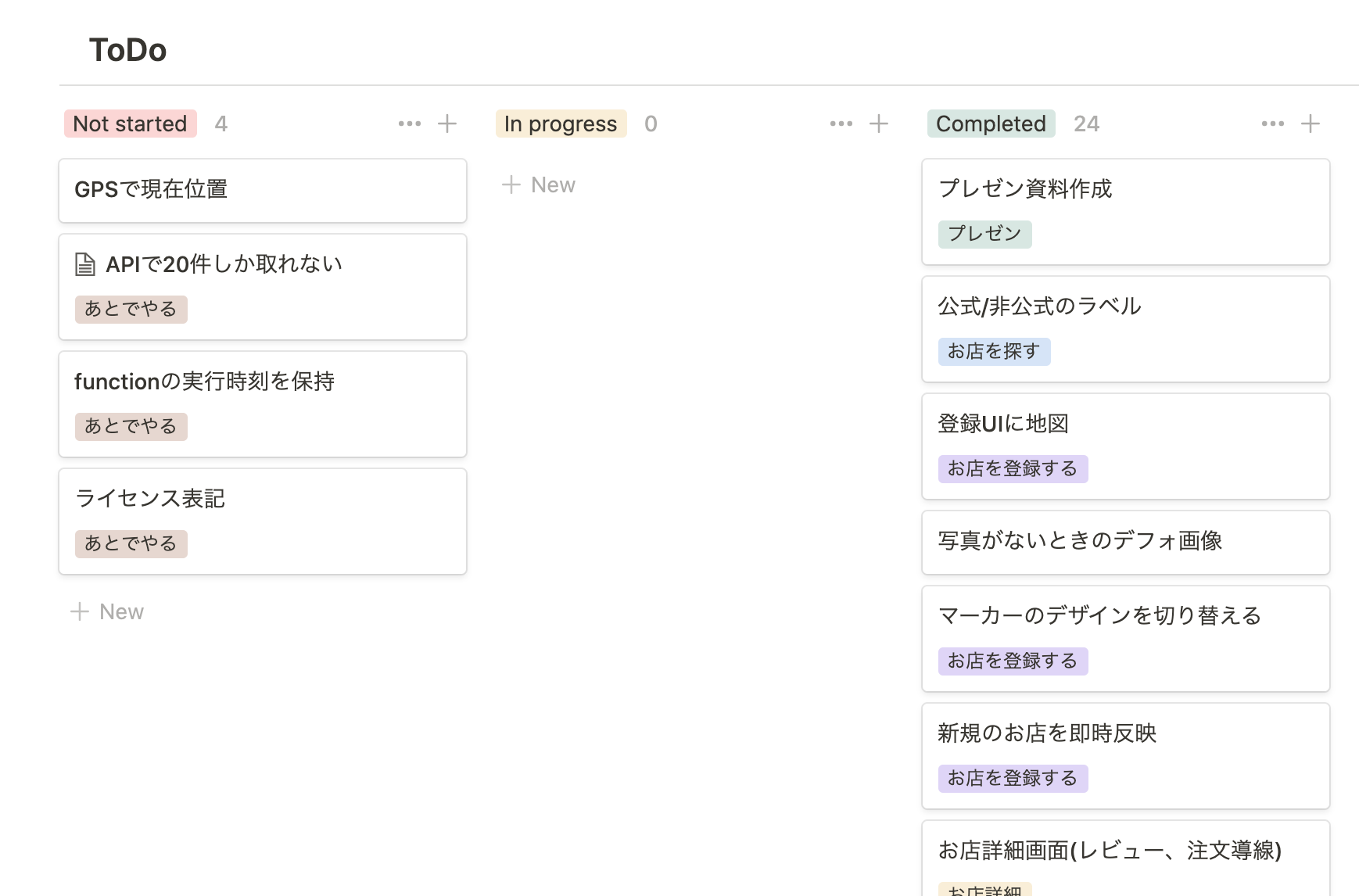
Task: Add card via plus in Not started header
Action: [447, 124]
